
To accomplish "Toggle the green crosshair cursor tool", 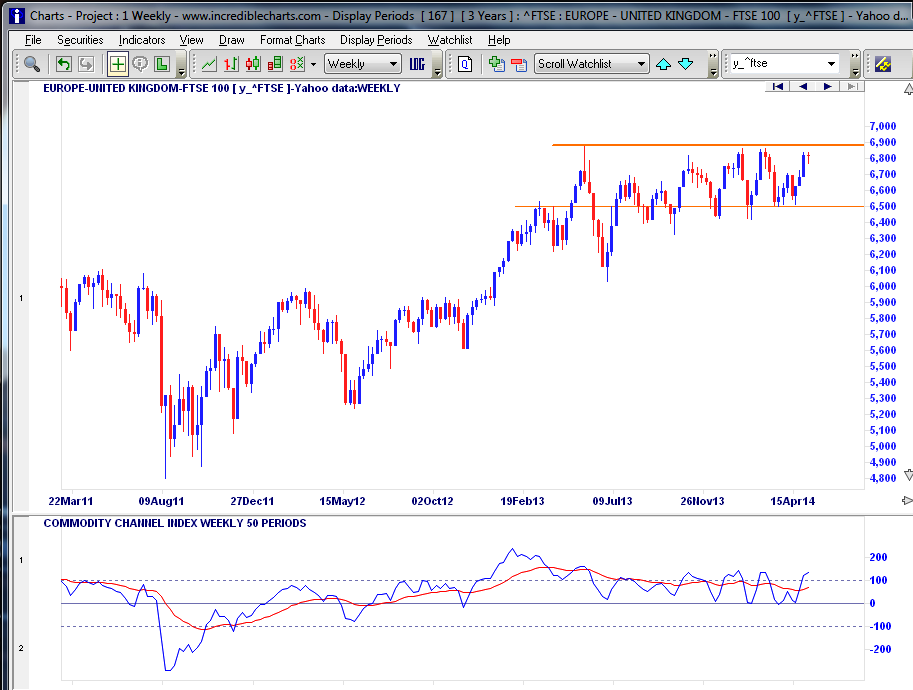I will click(118, 63).
